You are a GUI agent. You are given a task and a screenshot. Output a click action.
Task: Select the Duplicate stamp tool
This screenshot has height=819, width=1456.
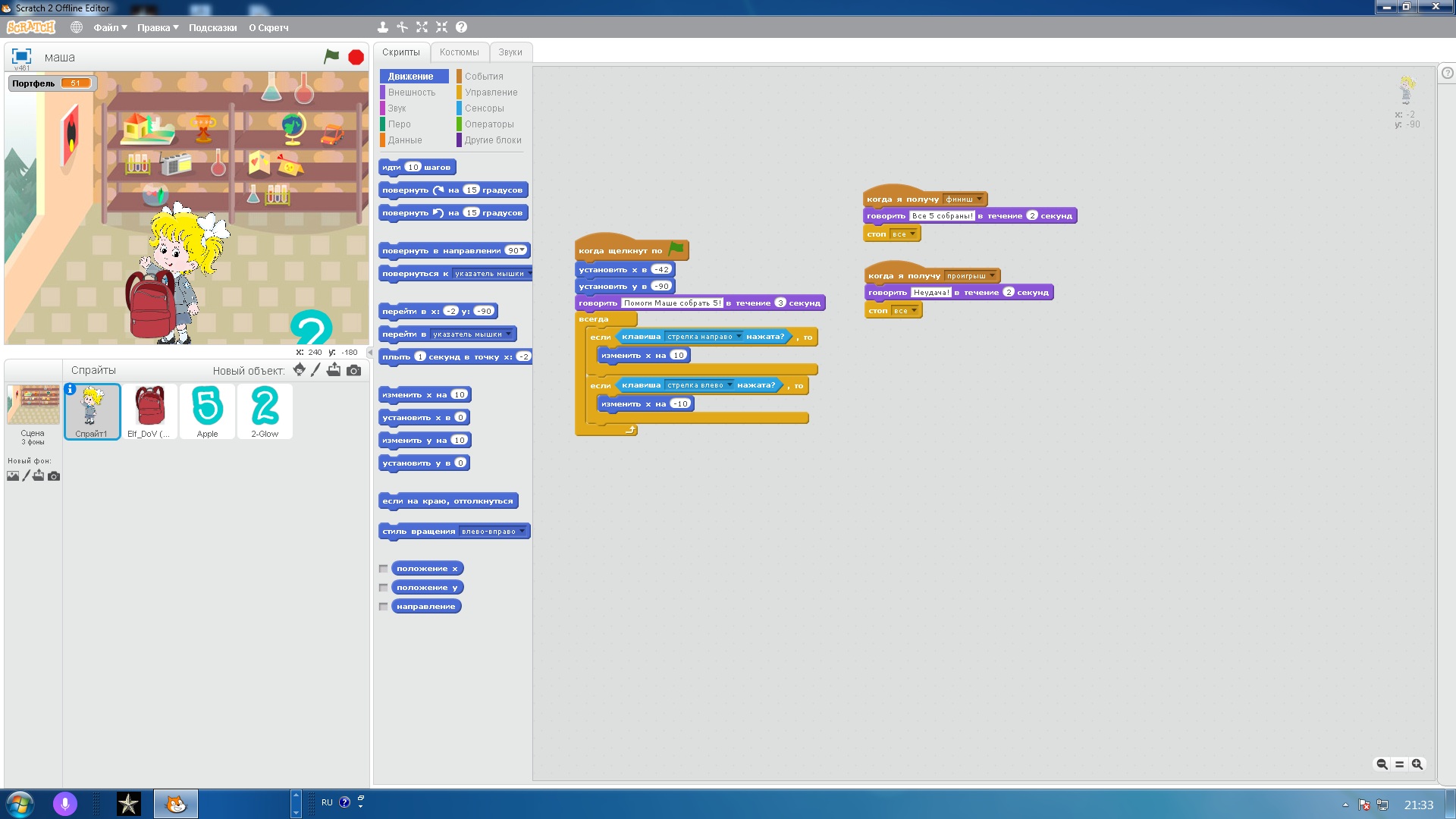click(x=382, y=27)
